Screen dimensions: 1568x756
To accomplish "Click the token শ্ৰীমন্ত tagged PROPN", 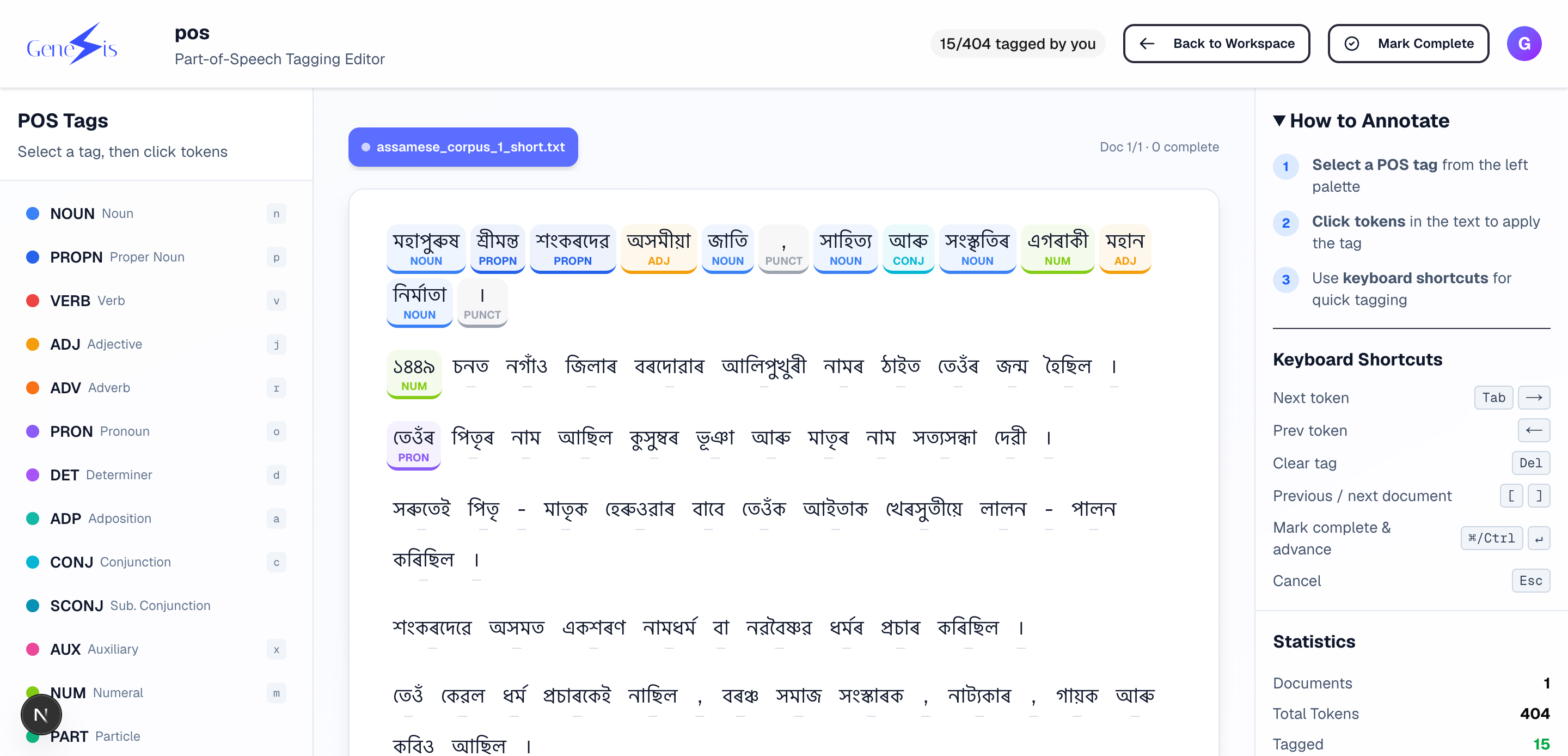I will tap(497, 248).
